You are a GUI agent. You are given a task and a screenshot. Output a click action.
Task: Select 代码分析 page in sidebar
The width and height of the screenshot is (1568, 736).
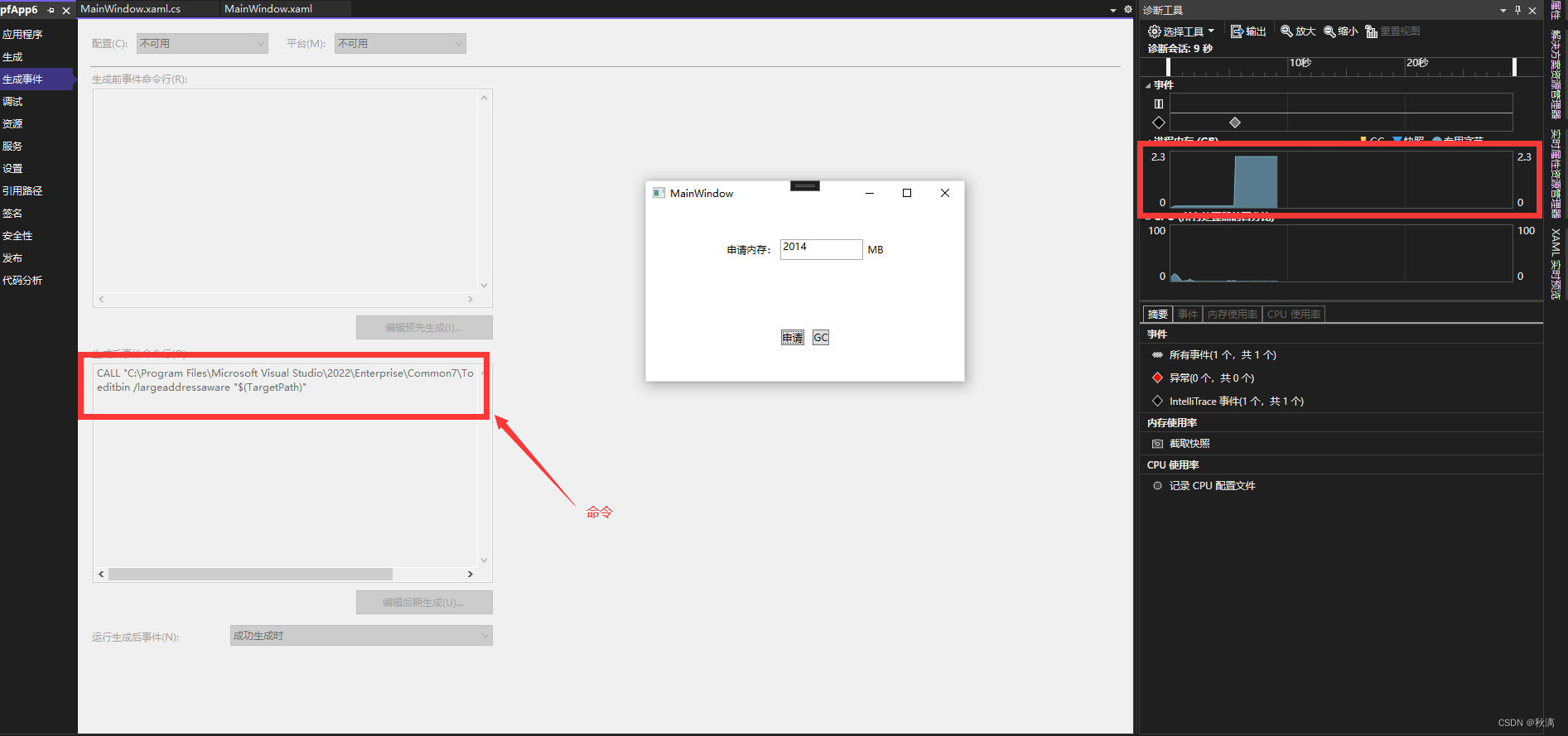[22, 281]
